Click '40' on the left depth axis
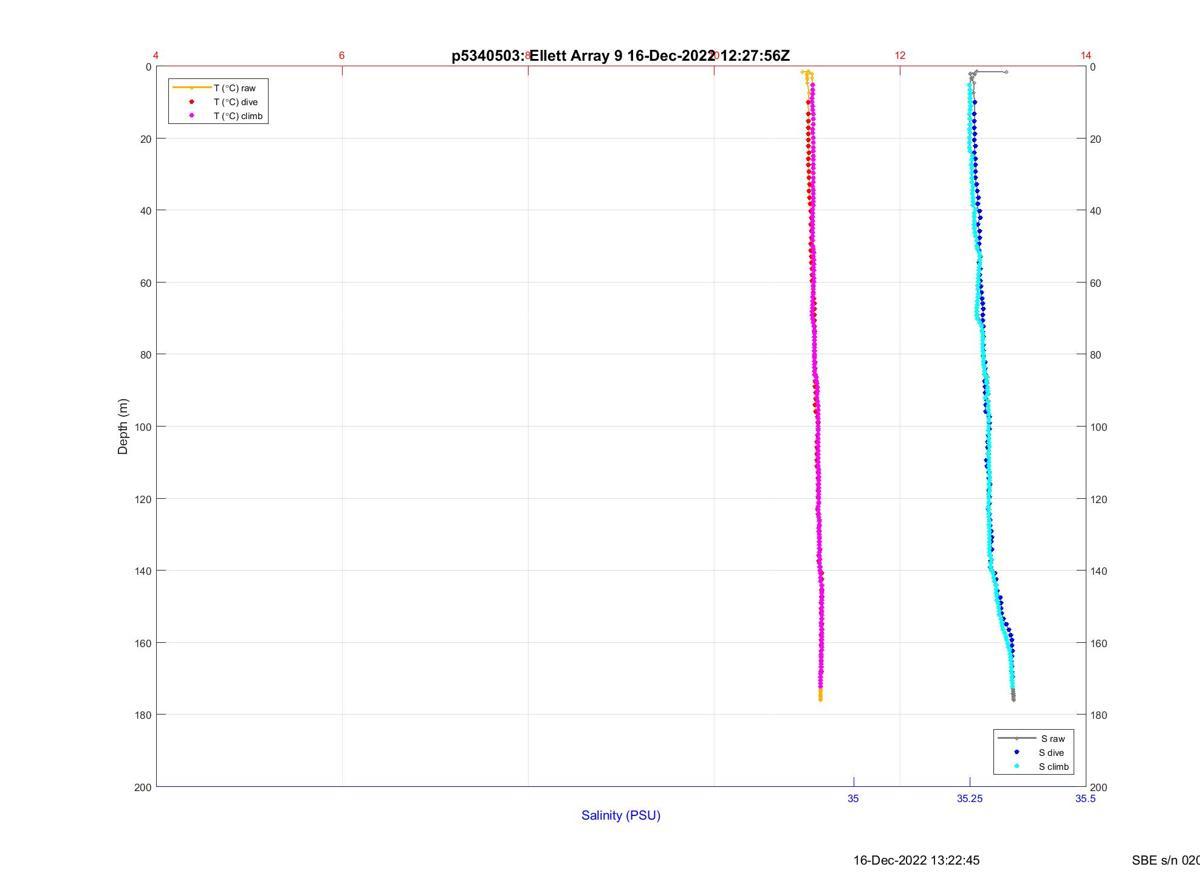The image size is (1200, 885). click(146, 211)
